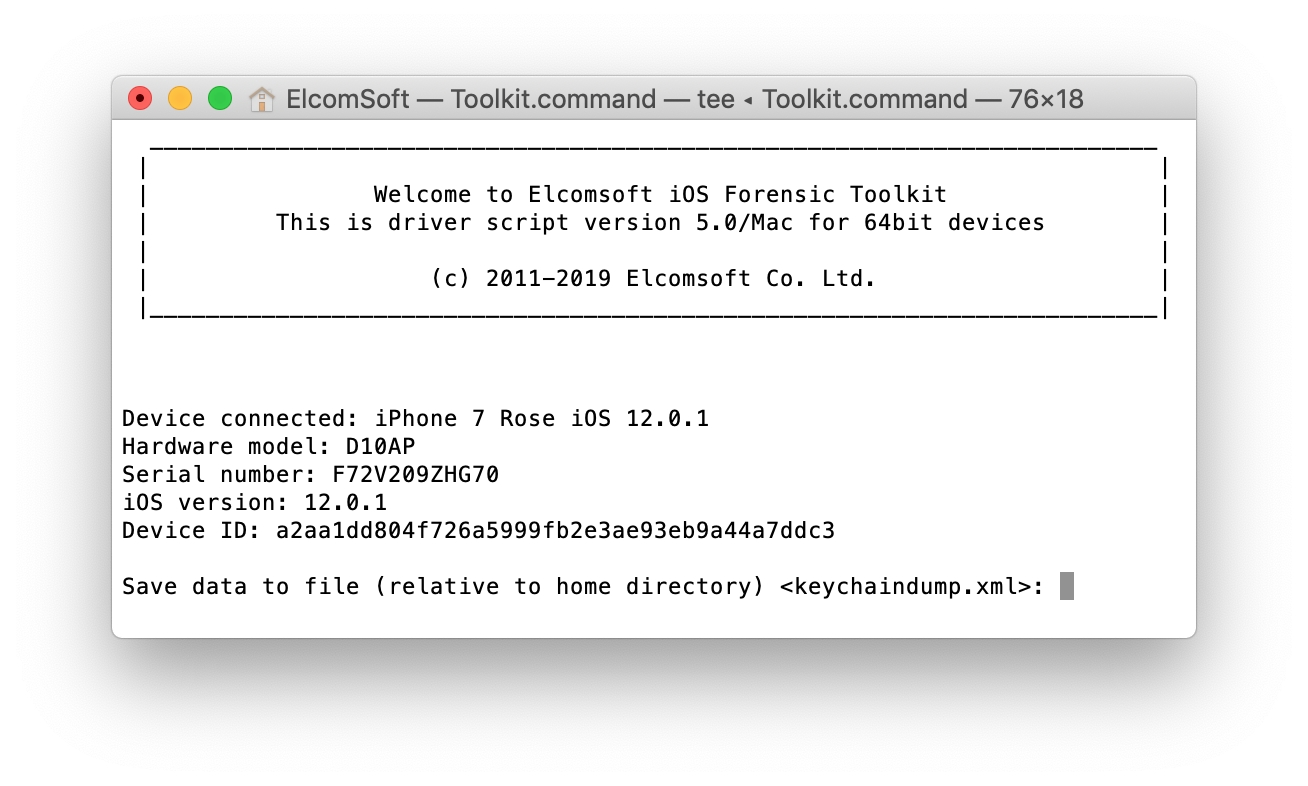
Task: Zoom the window using the green button
Action: (x=220, y=99)
